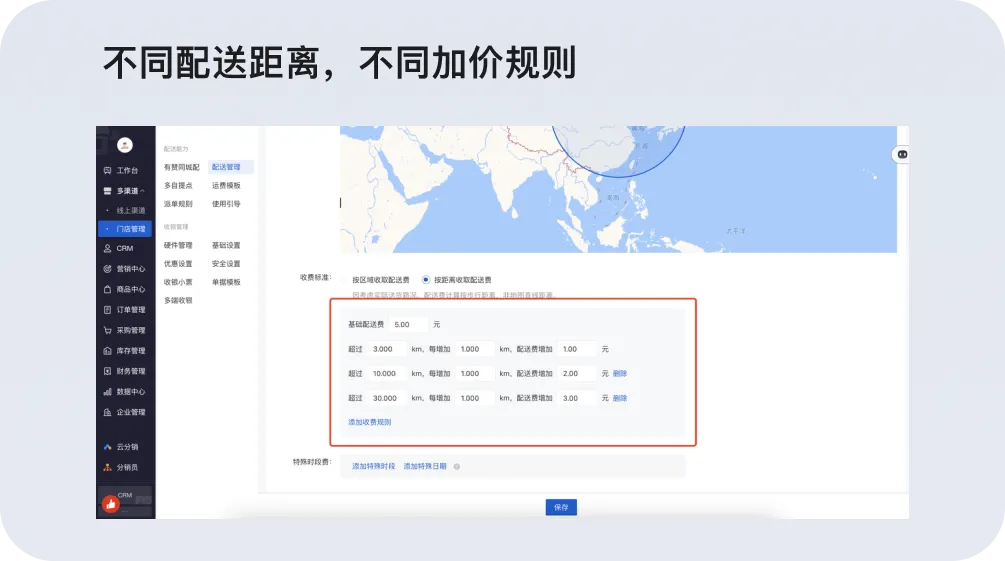Viewport: 1005px width, 561px height.
Task: Go to 有赞同城配 page
Action: [x=181, y=167]
